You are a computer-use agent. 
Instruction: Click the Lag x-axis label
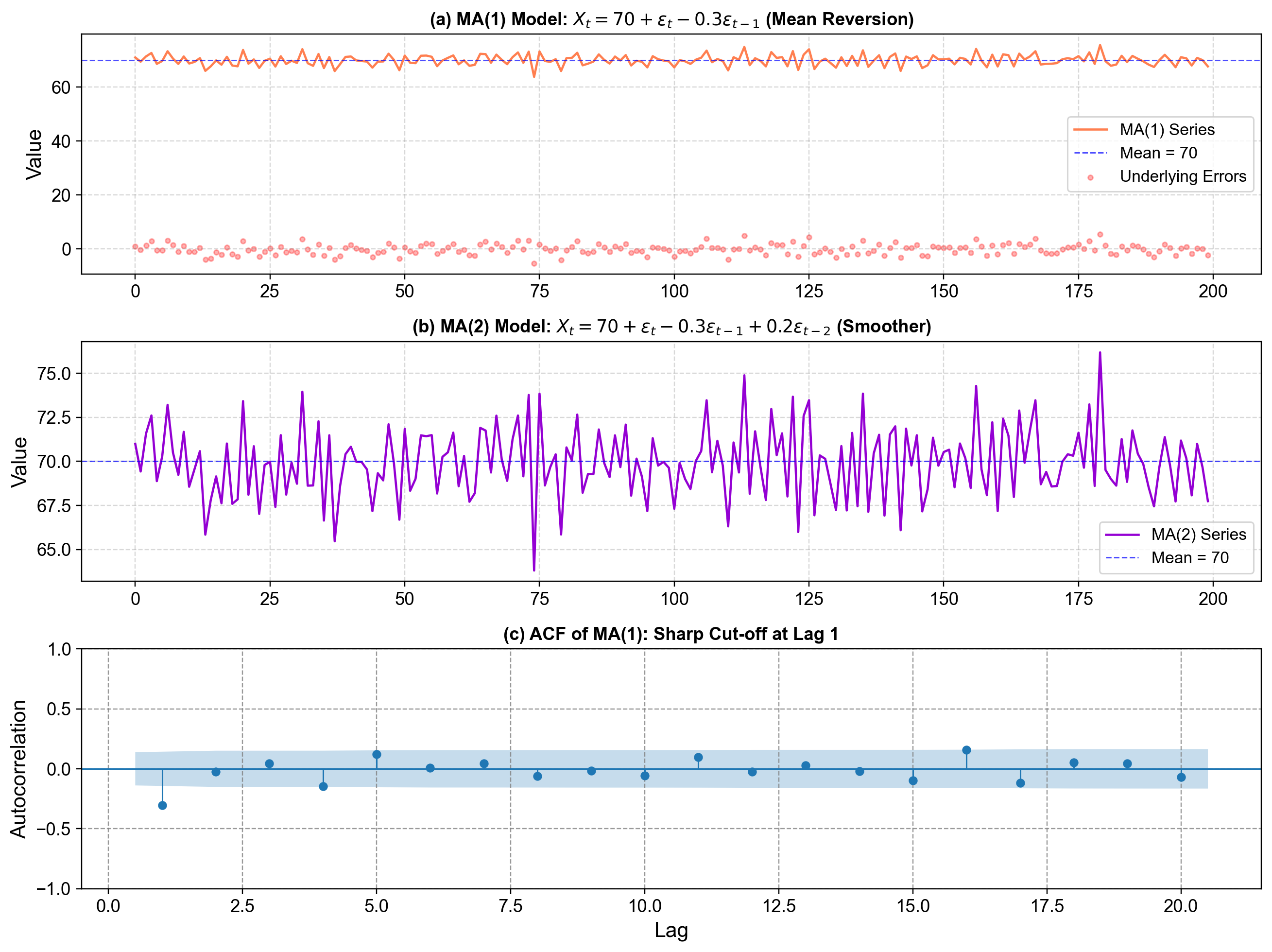point(670,930)
